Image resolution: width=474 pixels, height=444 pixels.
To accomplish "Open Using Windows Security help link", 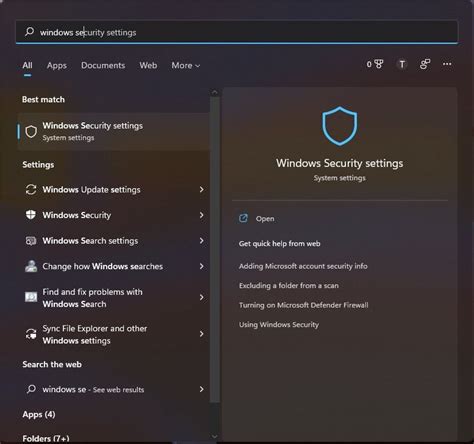I will 279,325.
